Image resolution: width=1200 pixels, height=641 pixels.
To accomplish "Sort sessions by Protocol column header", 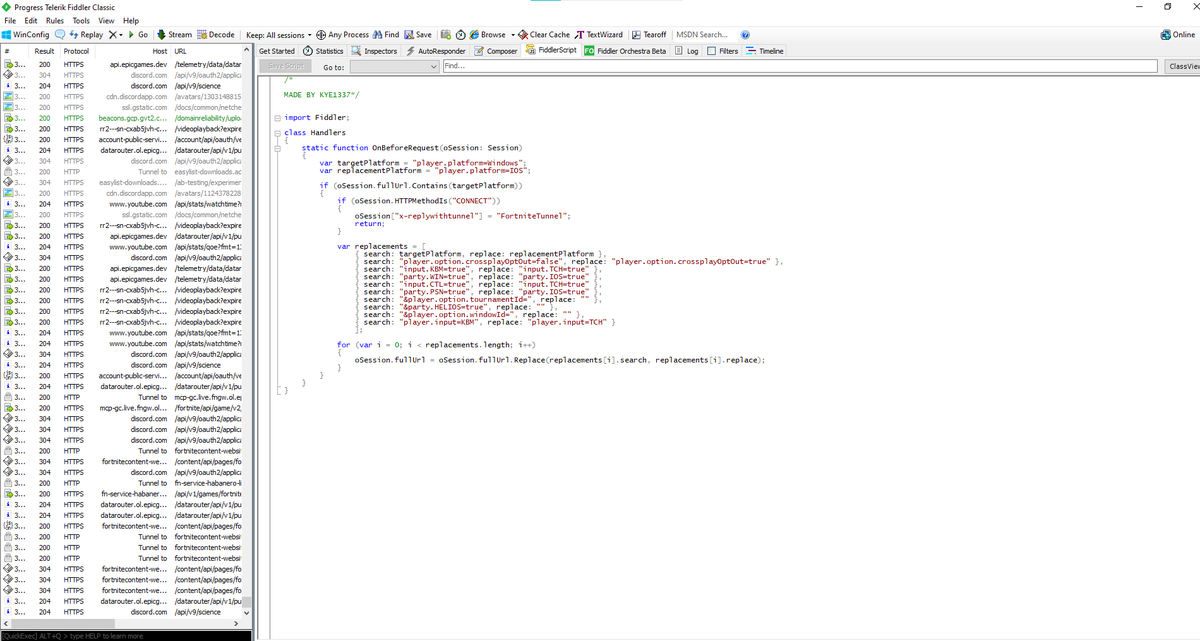I will [76, 51].
